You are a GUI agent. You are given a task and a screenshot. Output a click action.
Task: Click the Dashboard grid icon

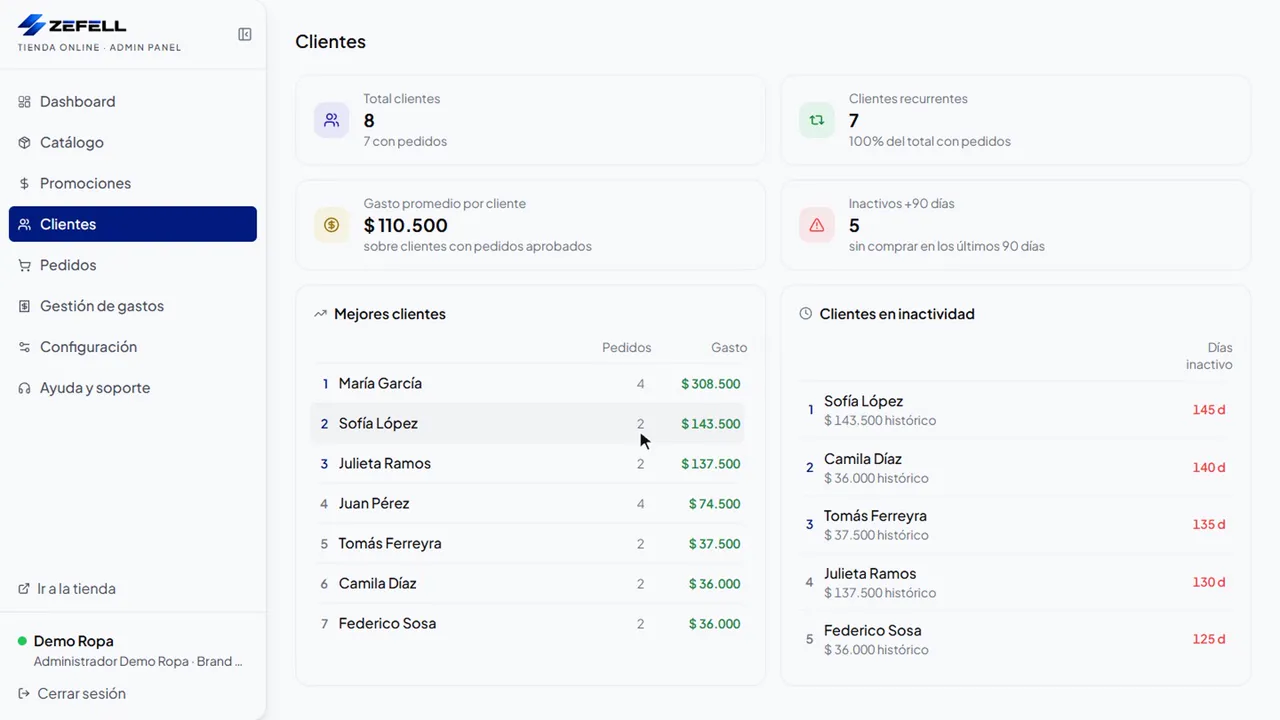coord(24,102)
